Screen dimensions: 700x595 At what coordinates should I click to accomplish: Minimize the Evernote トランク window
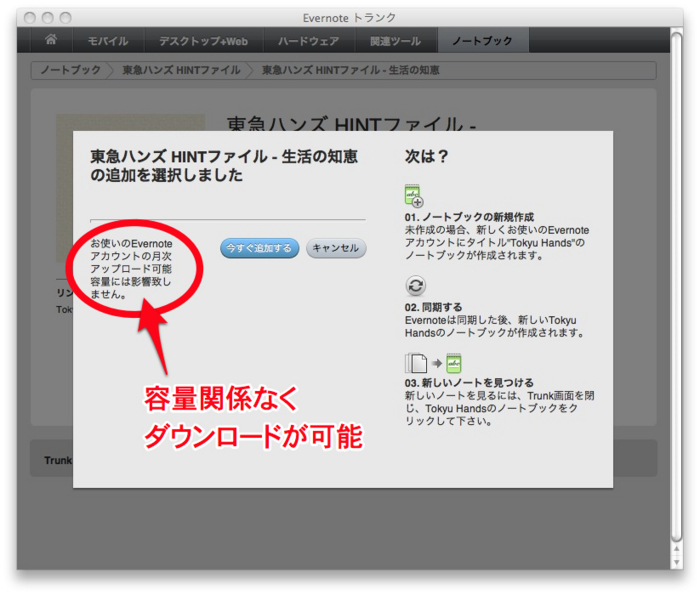click(x=48, y=18)
